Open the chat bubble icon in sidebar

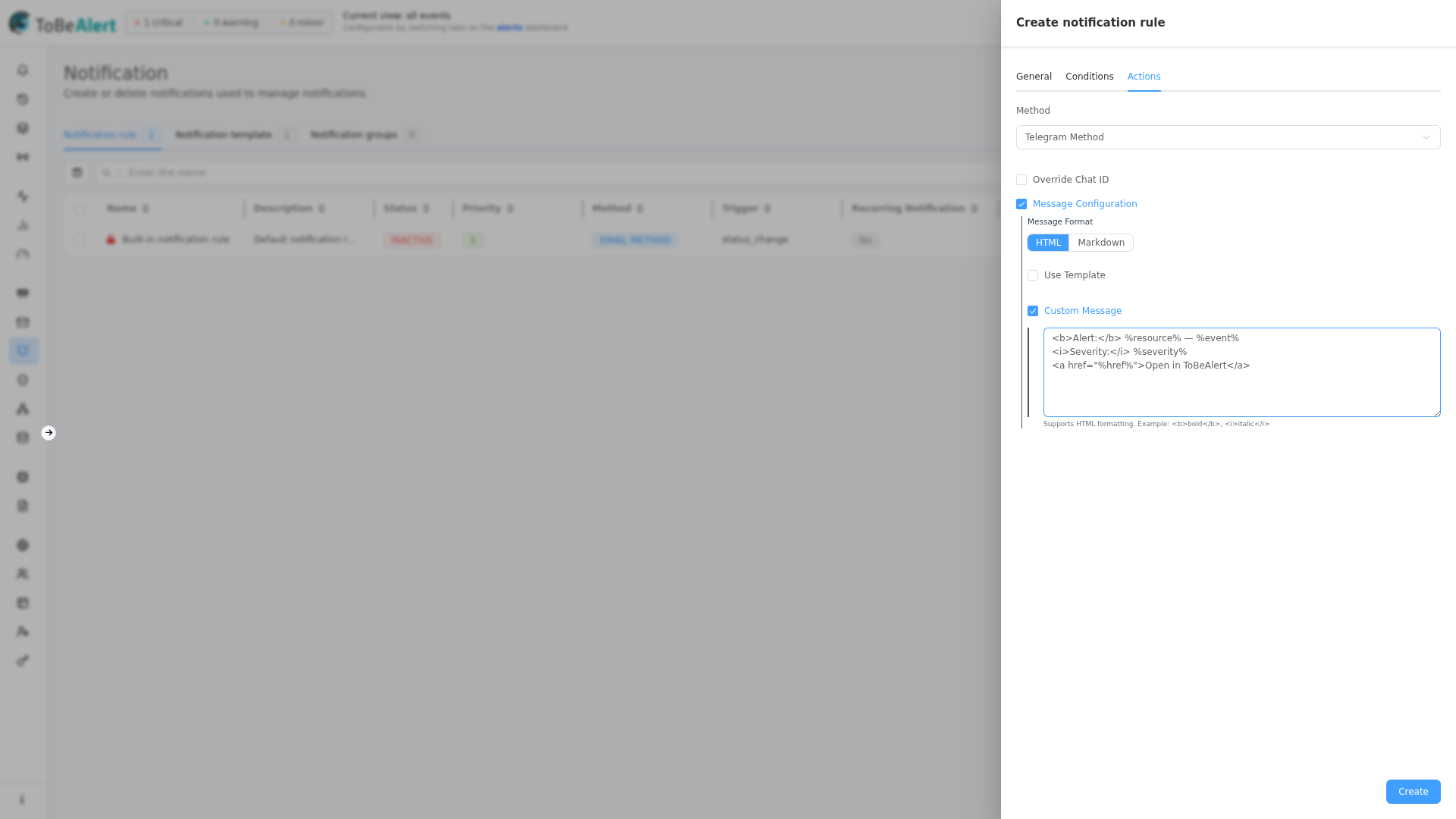pos(23,293)
